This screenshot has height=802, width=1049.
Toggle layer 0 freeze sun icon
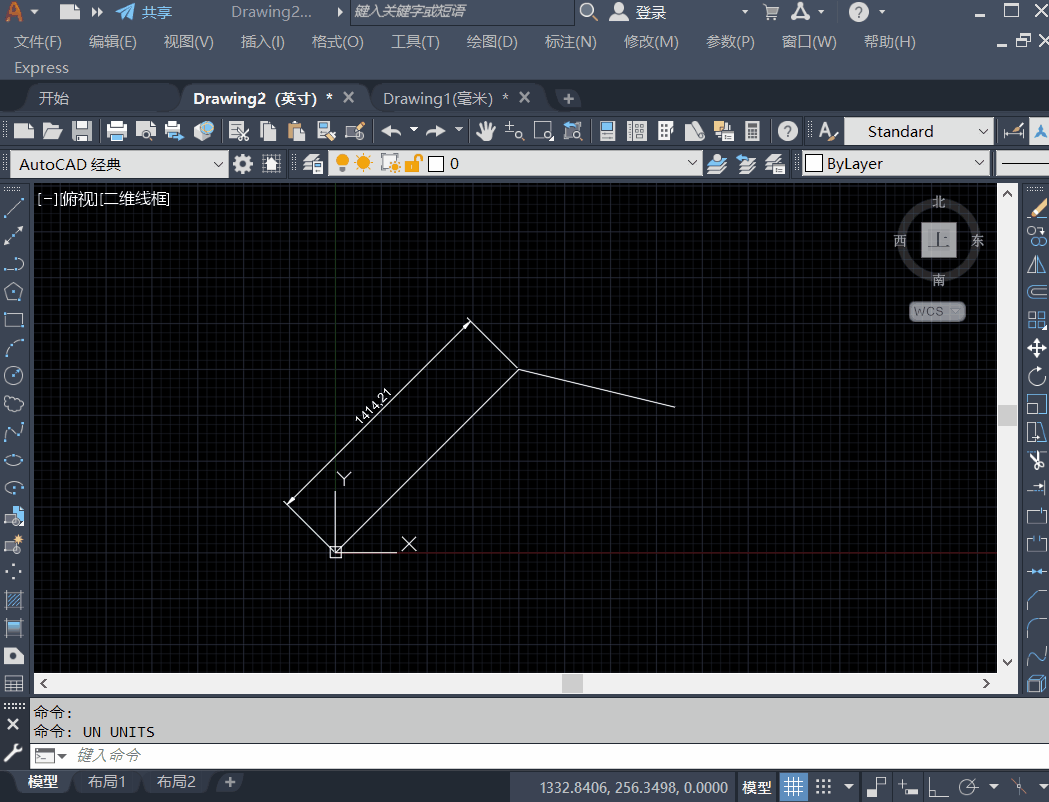pyautogui.click(x=363, y=163)
